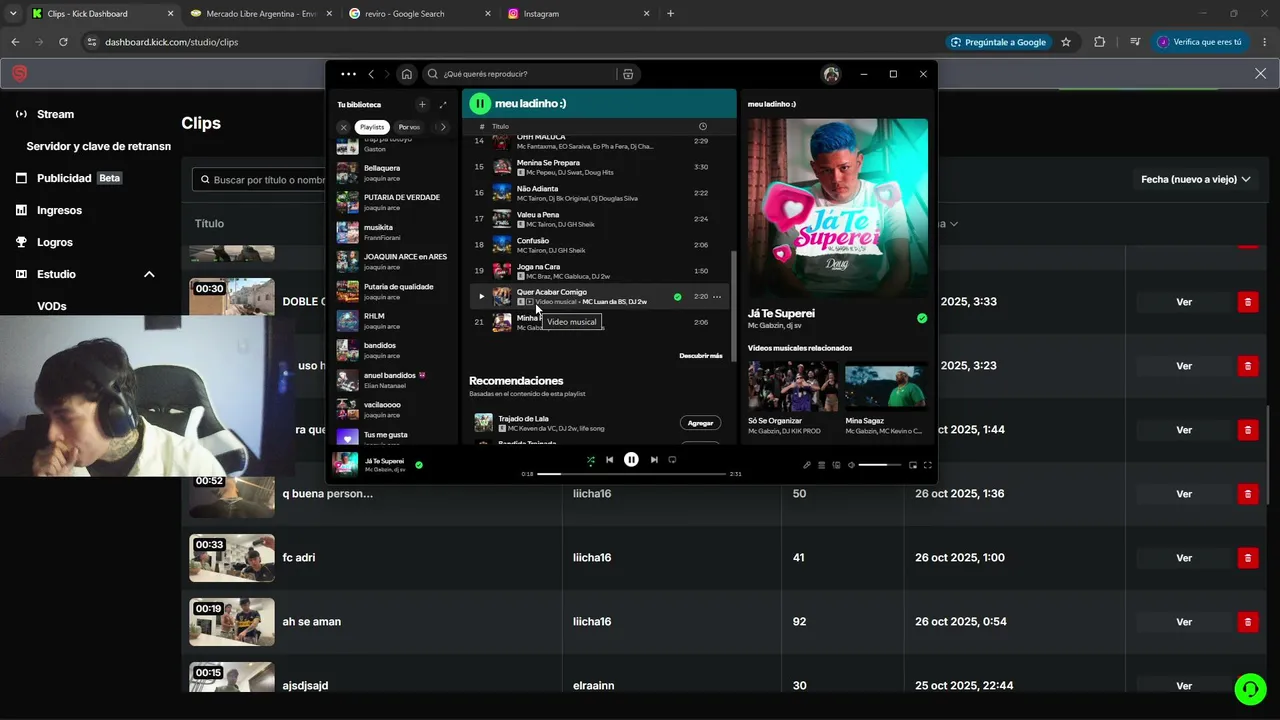Open the Kick support chat bubble
The width and height of the screenshot is (1280, 720).
coord(1250,688)
